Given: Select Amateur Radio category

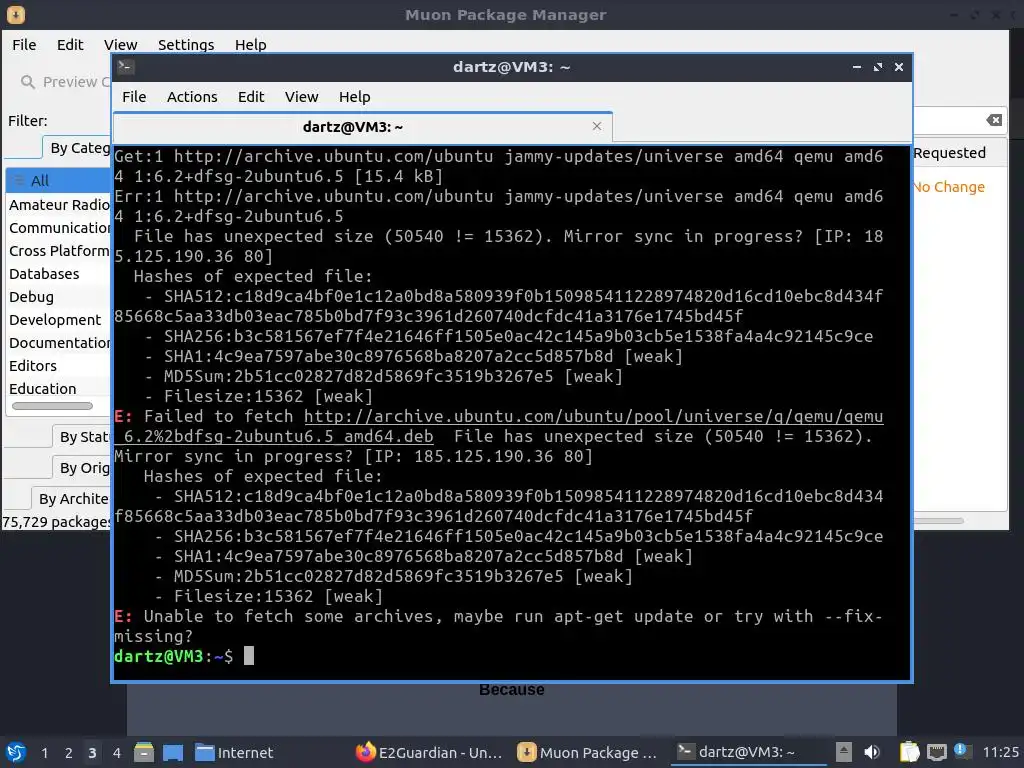Looking at the screenshot, I should [x=59, y=204].
